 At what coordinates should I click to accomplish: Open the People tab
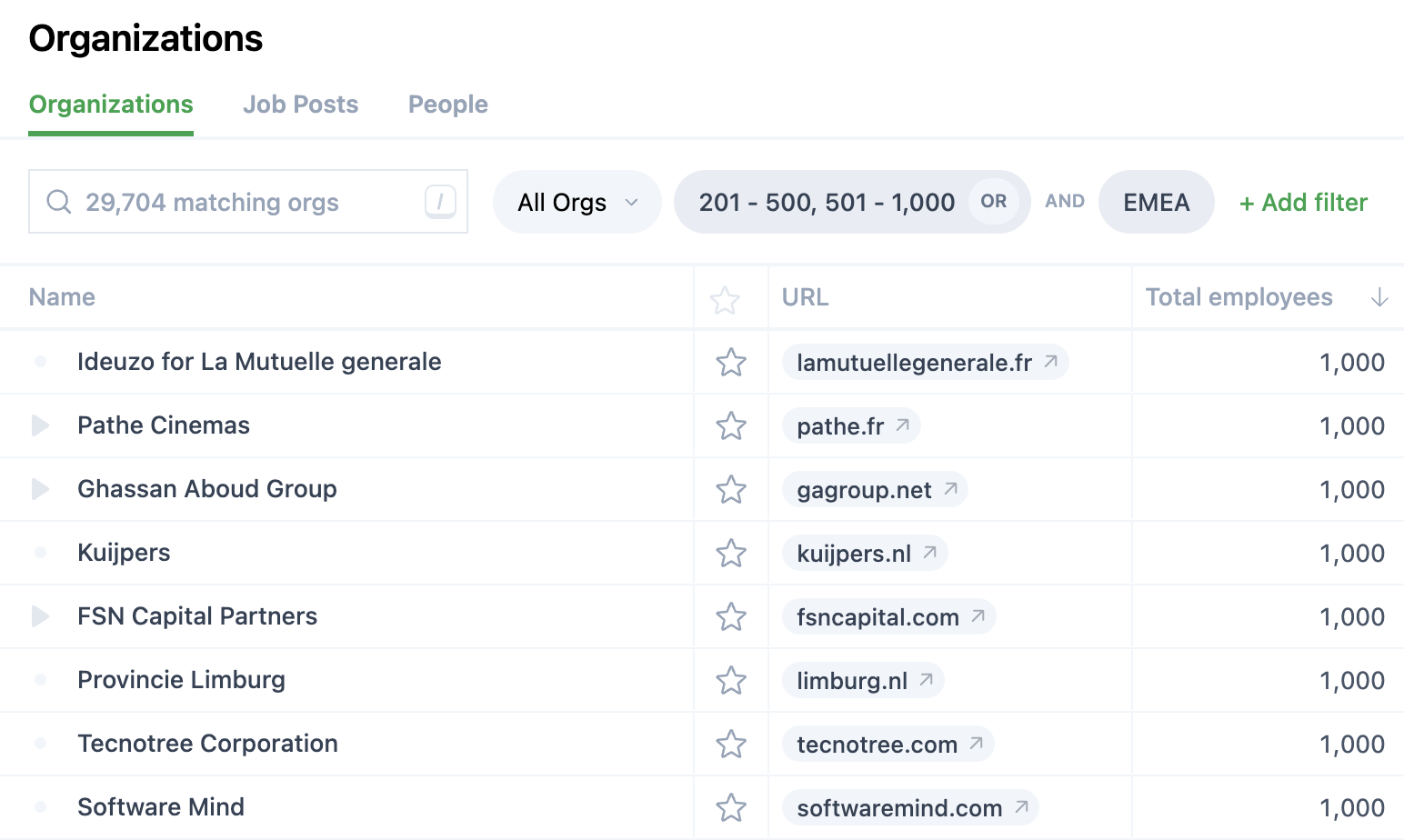coord(447,105)
